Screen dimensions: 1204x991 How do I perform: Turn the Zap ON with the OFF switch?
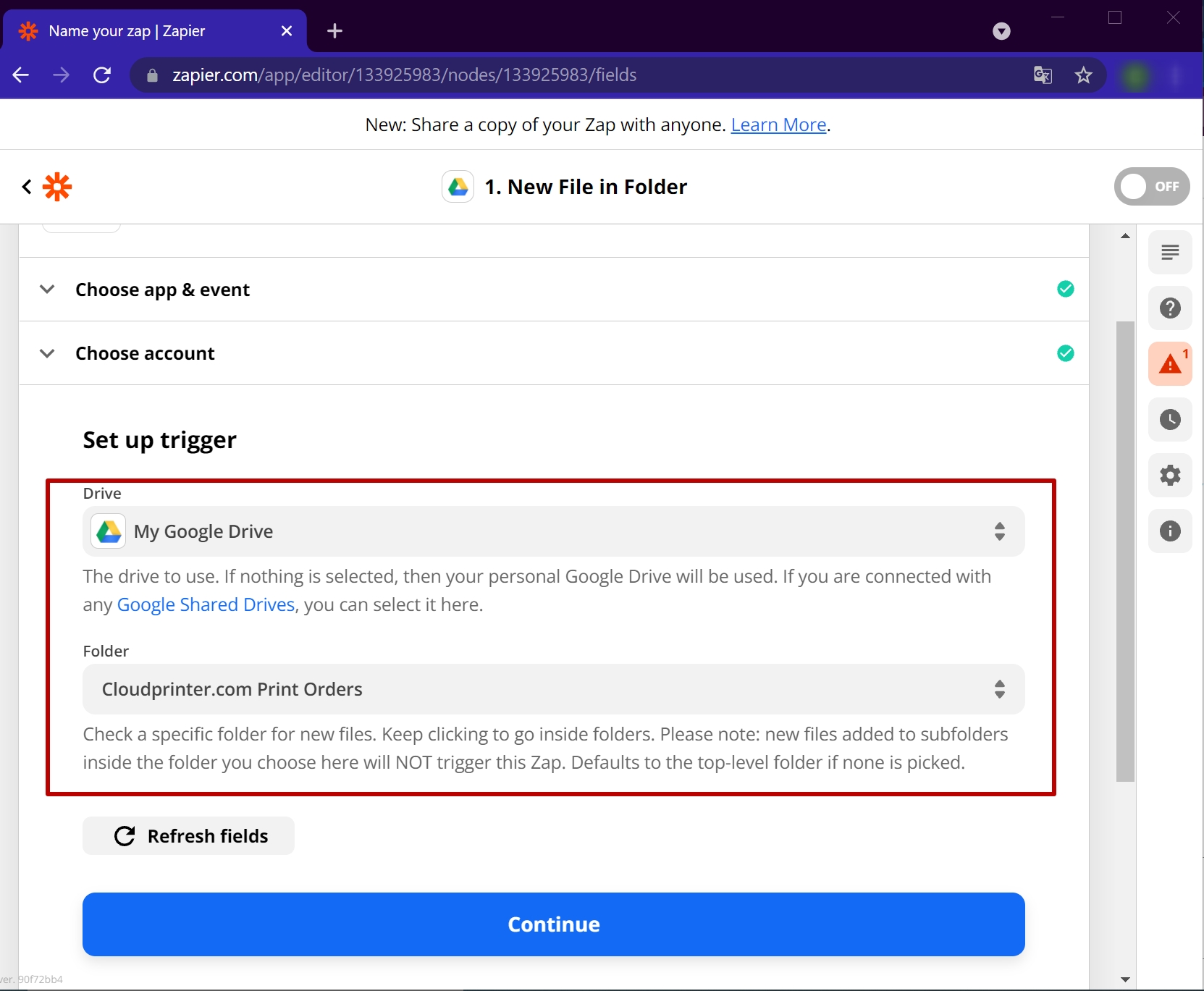(x=1151, y=187)
